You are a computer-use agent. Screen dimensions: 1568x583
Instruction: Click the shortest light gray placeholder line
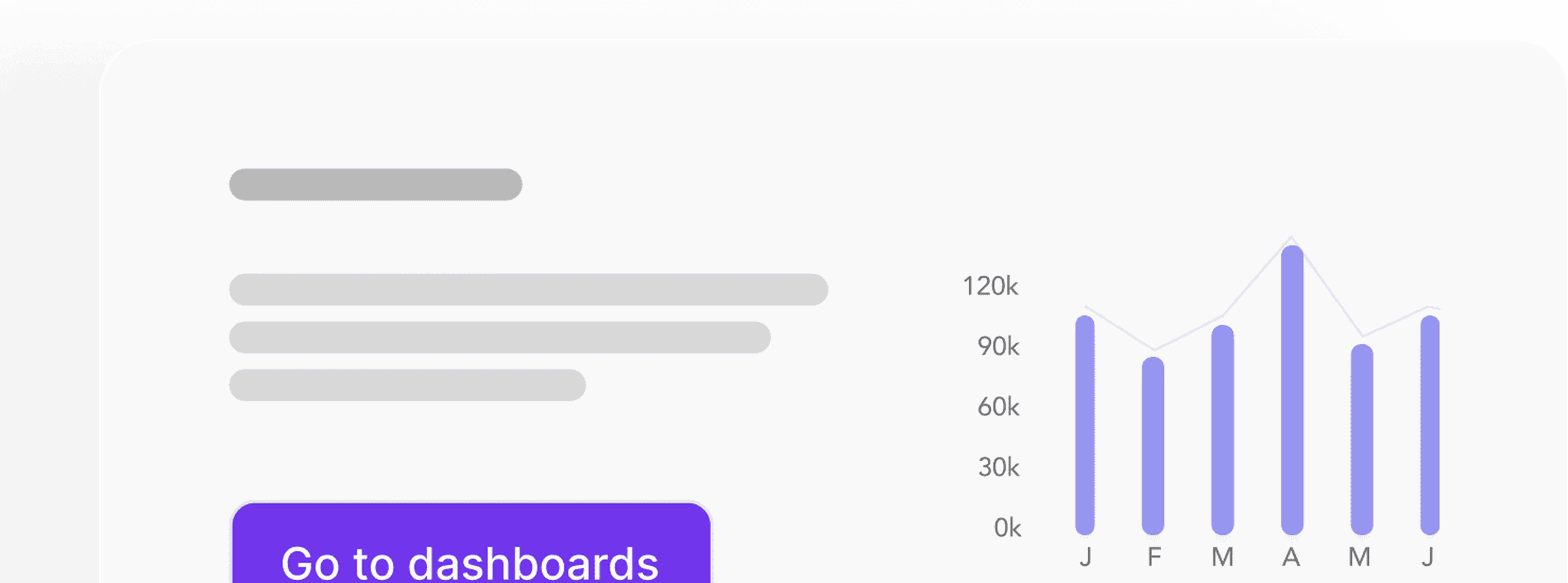[x=407, y=384]
